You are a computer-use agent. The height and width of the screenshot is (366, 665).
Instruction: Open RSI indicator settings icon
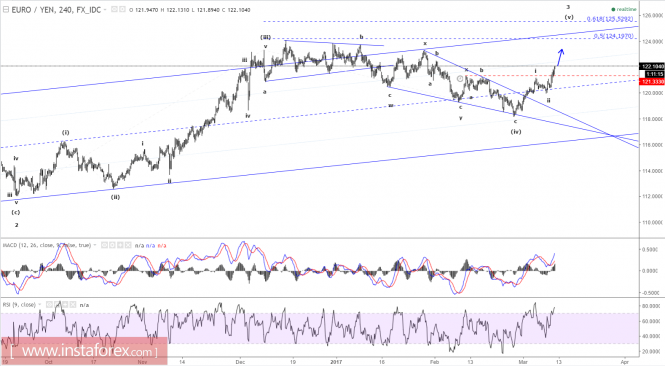(57, 305)
